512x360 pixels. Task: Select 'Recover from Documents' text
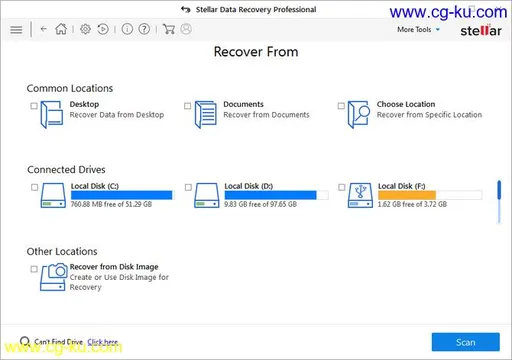(x=266, y=115)
